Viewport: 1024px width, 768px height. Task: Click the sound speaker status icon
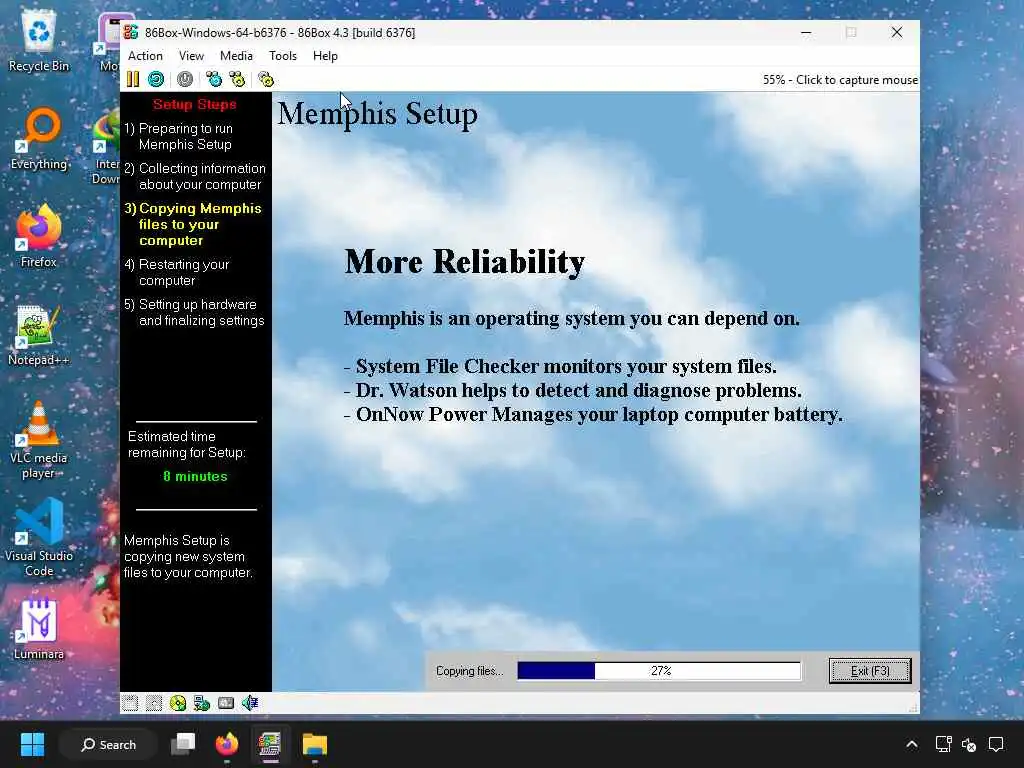click(250, 703)
